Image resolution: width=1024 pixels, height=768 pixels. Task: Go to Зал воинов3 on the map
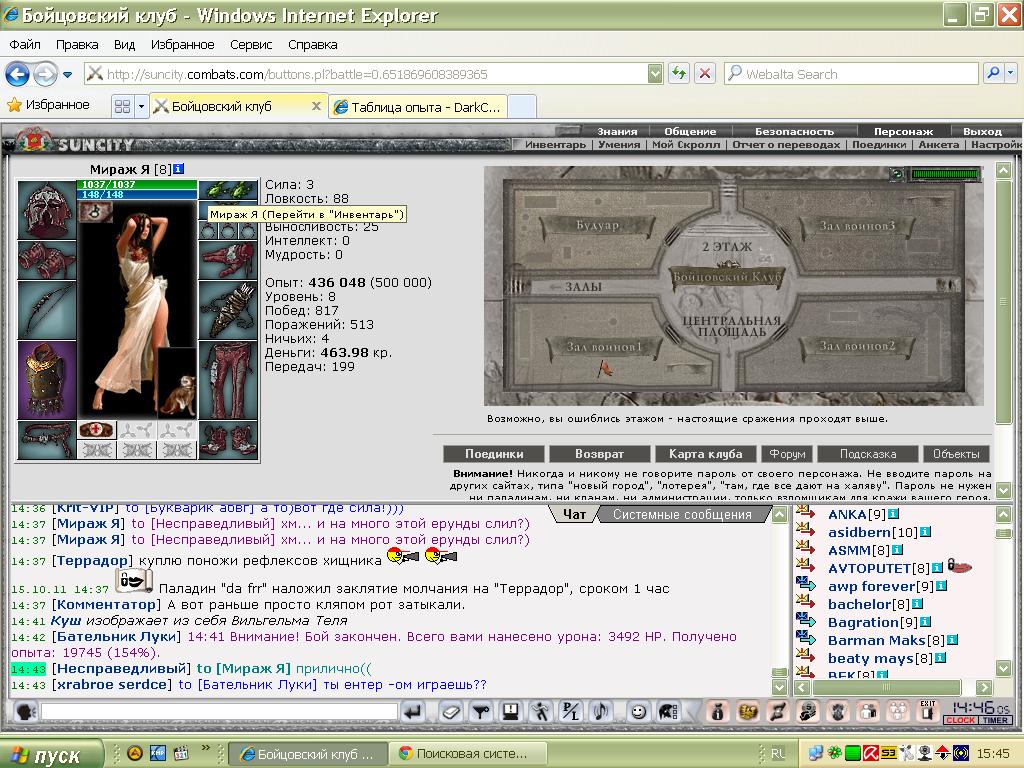(857, 226)
